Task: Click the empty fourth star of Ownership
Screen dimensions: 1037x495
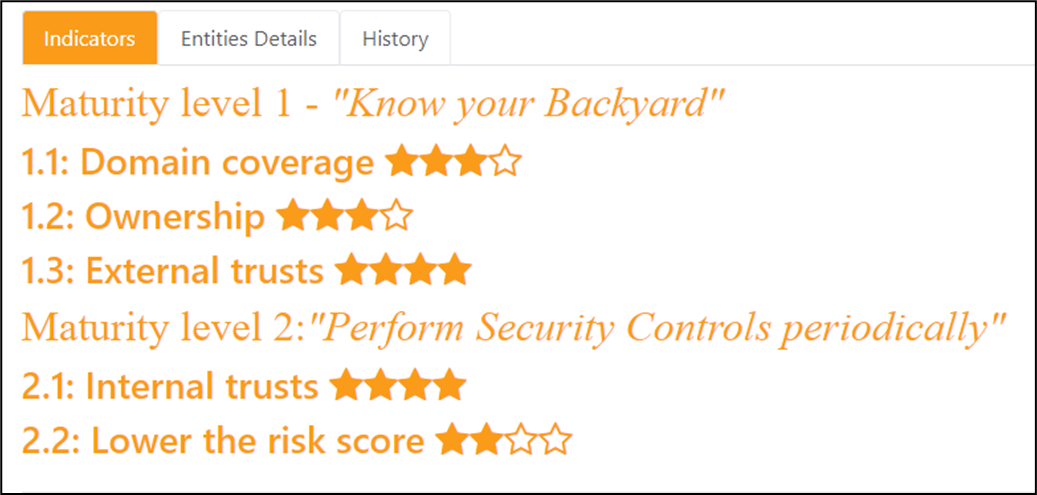Action: tap(395, 216)
